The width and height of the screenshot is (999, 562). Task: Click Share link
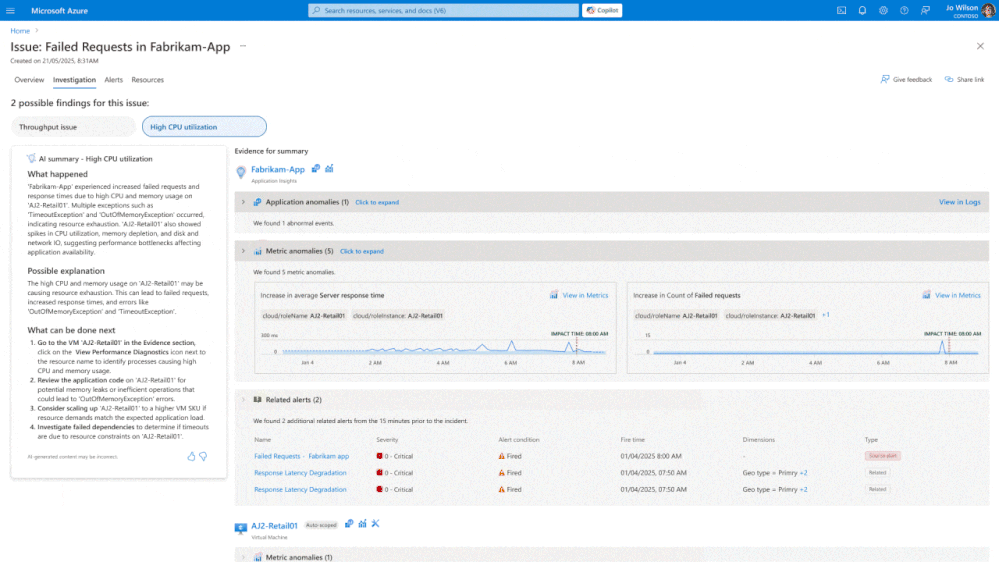(x=964, y=79)
